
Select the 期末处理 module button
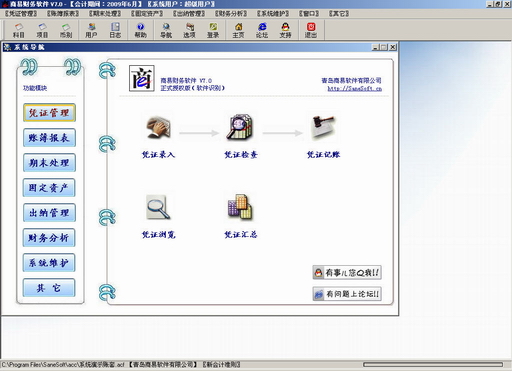coord(49,163)
